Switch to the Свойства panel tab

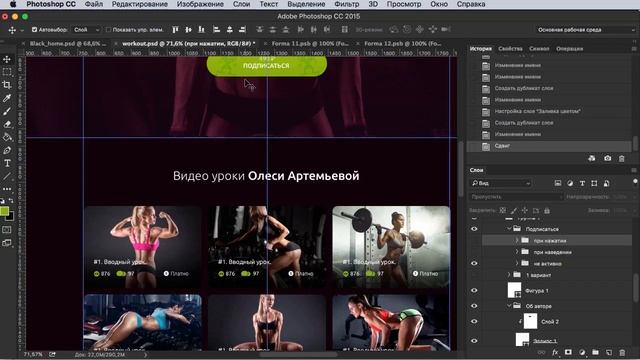(x=510, y=49)
